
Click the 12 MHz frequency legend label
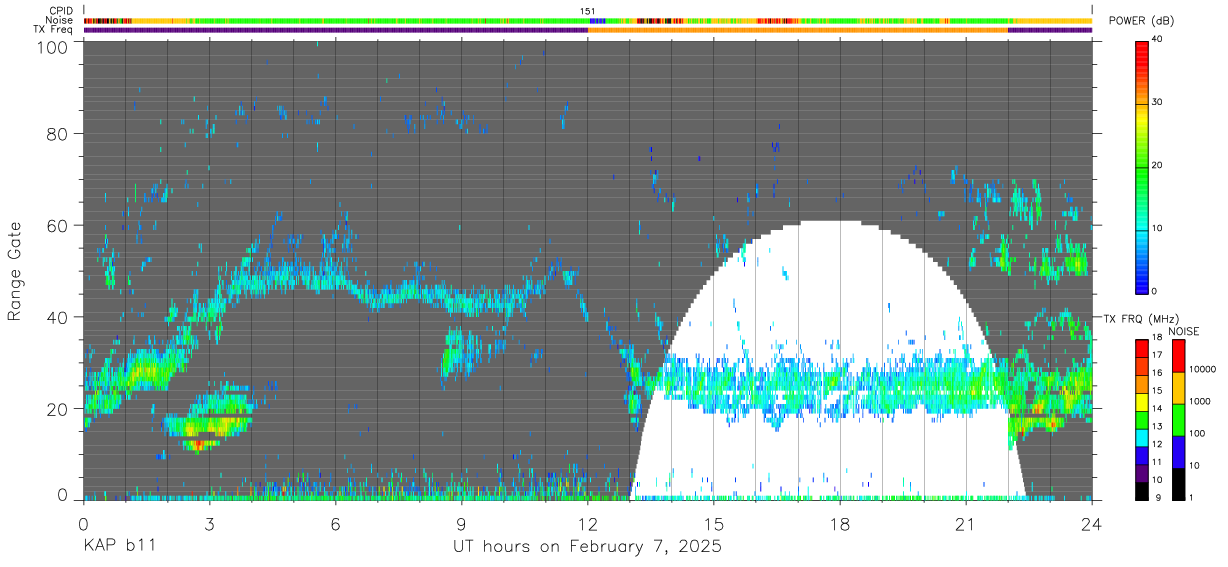click(x=1156, y=445)
